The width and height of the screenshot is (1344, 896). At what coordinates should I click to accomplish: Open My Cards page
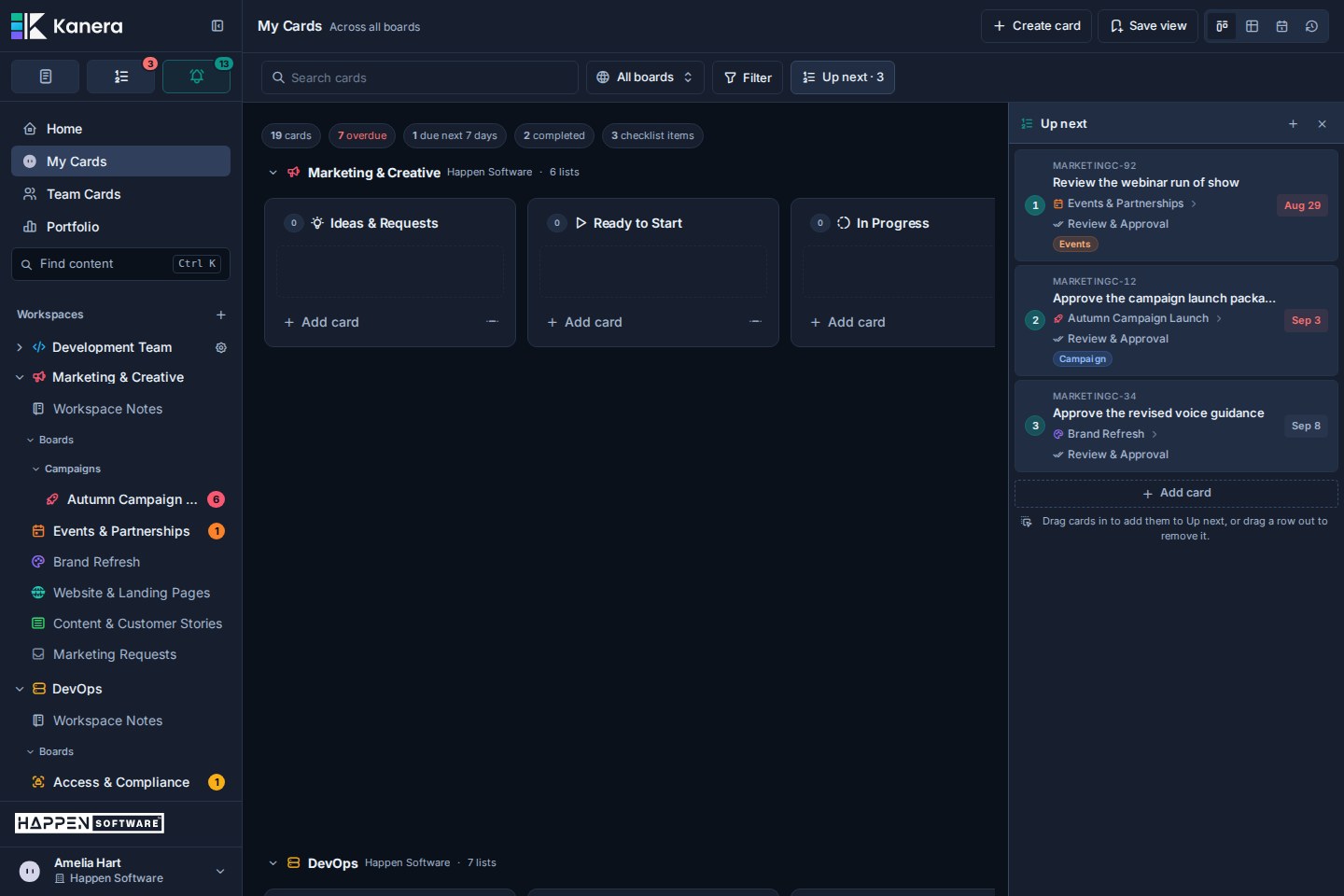point(120,161)
